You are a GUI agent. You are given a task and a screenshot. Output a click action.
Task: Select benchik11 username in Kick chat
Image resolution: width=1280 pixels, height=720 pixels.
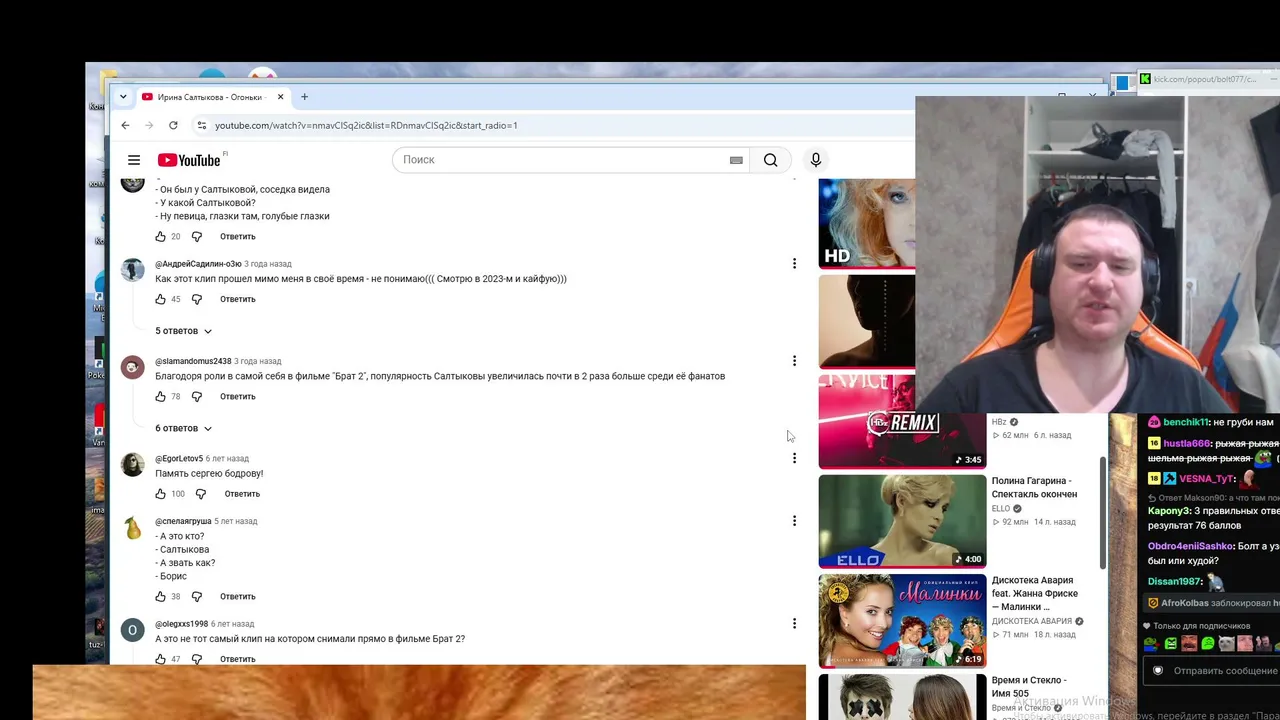click(x=1185, y=423)
